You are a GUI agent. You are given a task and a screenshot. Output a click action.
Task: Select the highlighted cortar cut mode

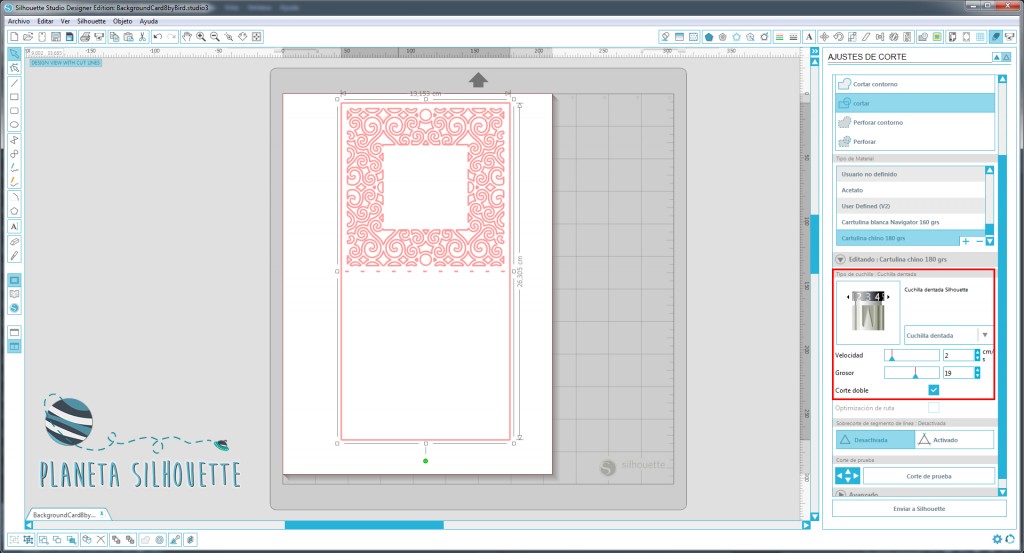(915, 103)
